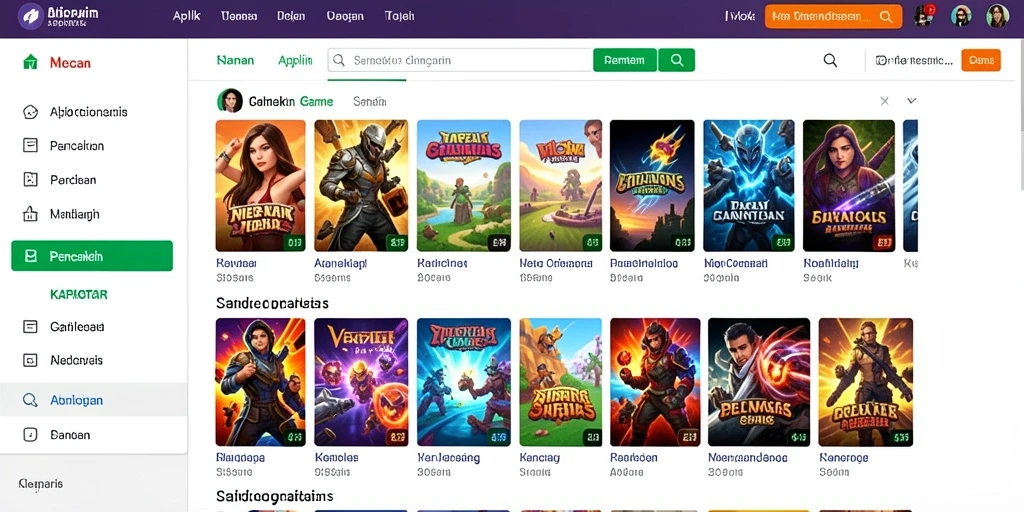Screen dimensions: 1024x512
Task: Open the long-haired woman game thumbnail above Raivaiaa
Action: point(261,185)
